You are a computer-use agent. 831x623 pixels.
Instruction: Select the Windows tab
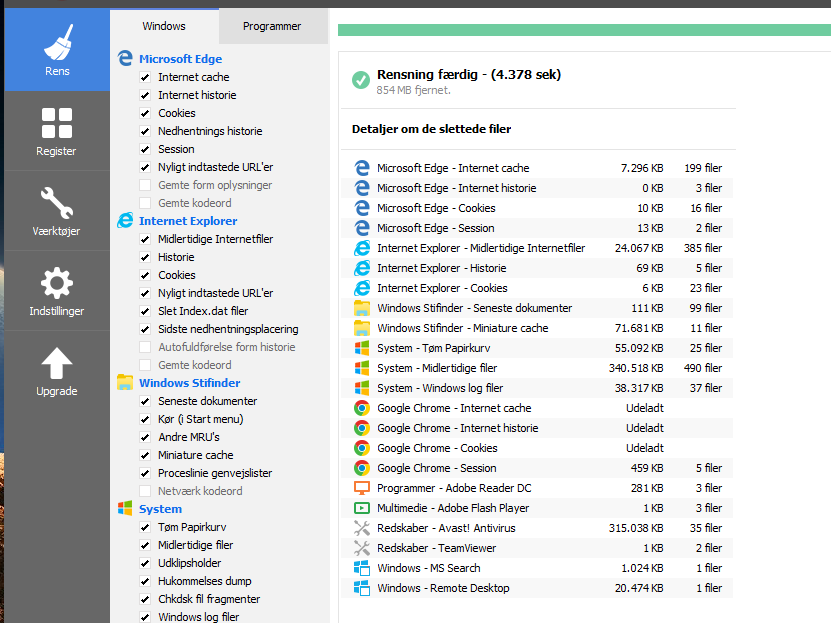click(164, 26)
